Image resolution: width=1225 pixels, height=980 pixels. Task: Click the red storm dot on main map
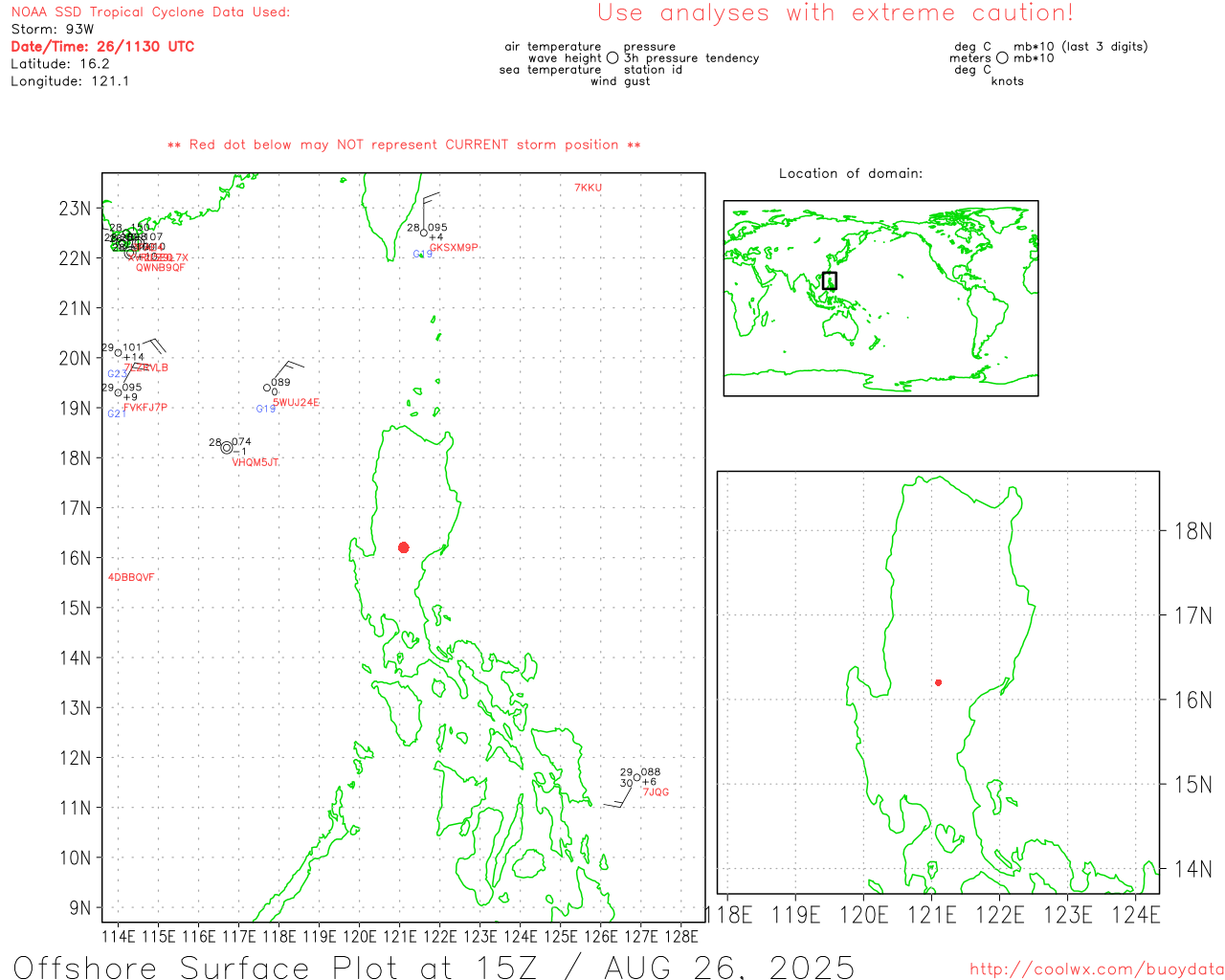[x=403, y=547]
